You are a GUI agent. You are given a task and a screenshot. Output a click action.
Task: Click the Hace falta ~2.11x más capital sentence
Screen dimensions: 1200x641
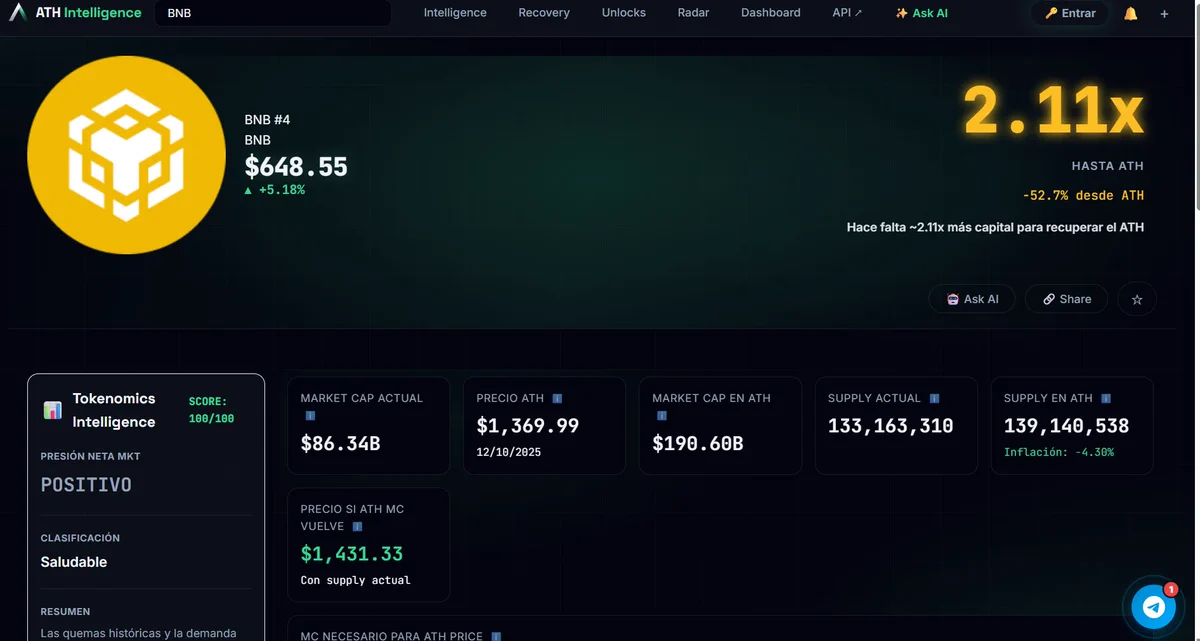click(995, 227)
